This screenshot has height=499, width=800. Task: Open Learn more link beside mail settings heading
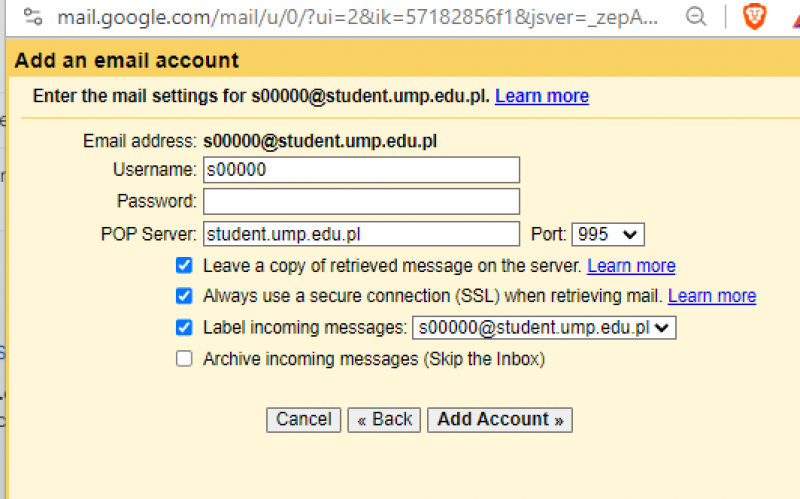pos(541,96)
